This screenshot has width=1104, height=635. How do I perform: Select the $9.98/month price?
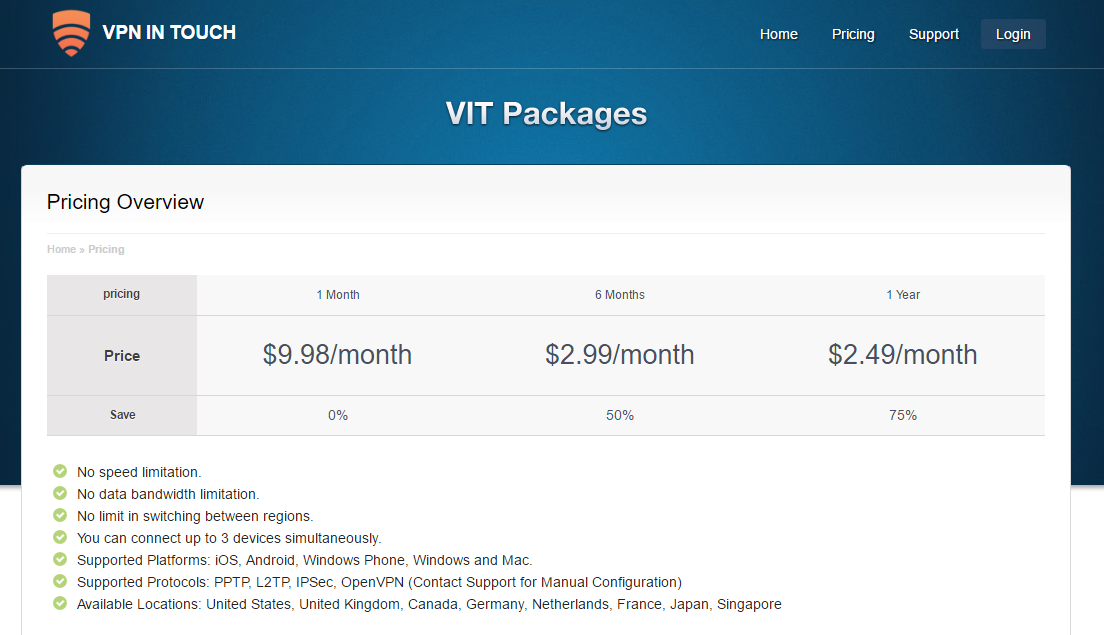click(x=337, y=355)
